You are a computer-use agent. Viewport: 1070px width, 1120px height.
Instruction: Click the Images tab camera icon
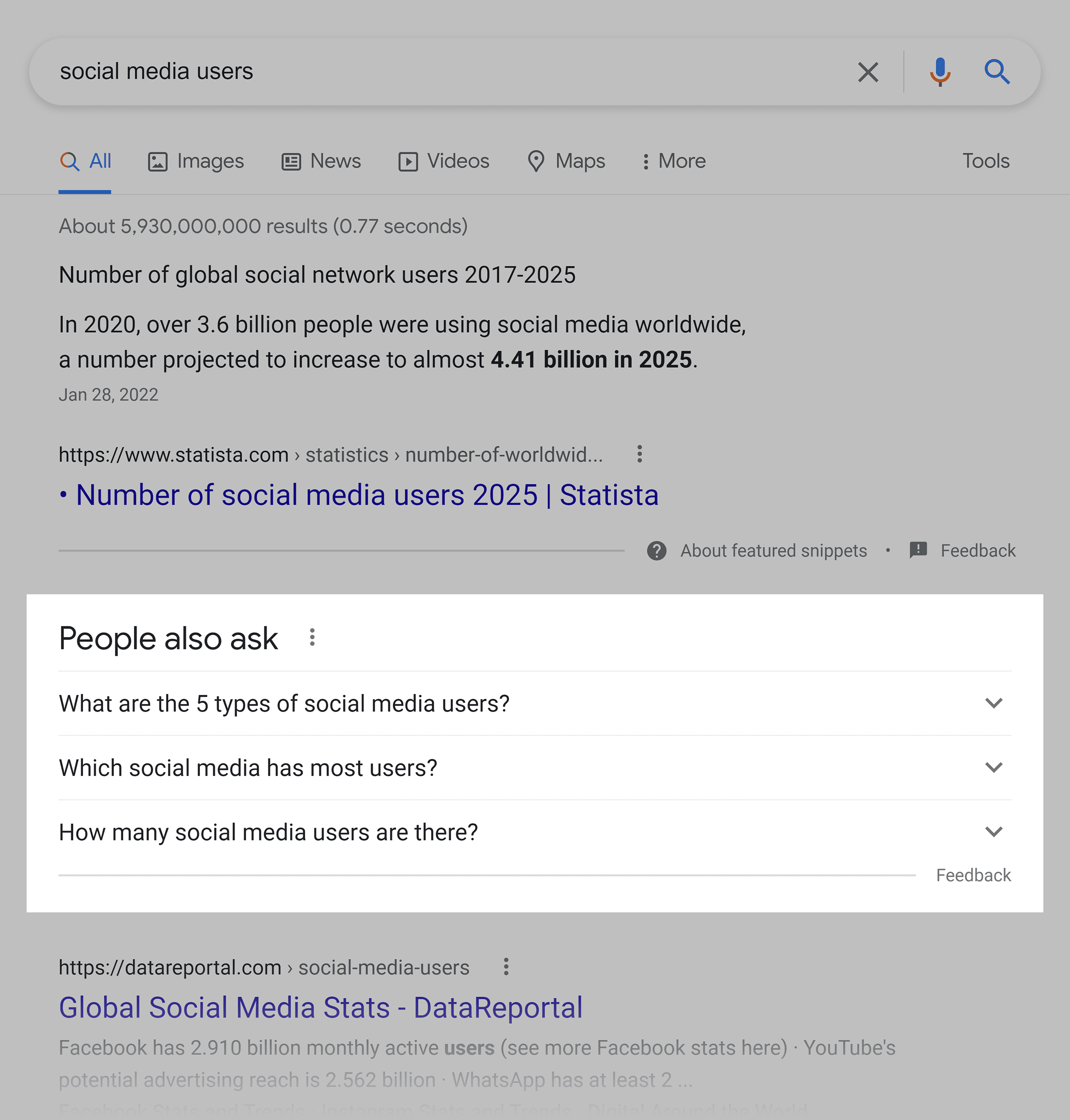pos(158,161)
